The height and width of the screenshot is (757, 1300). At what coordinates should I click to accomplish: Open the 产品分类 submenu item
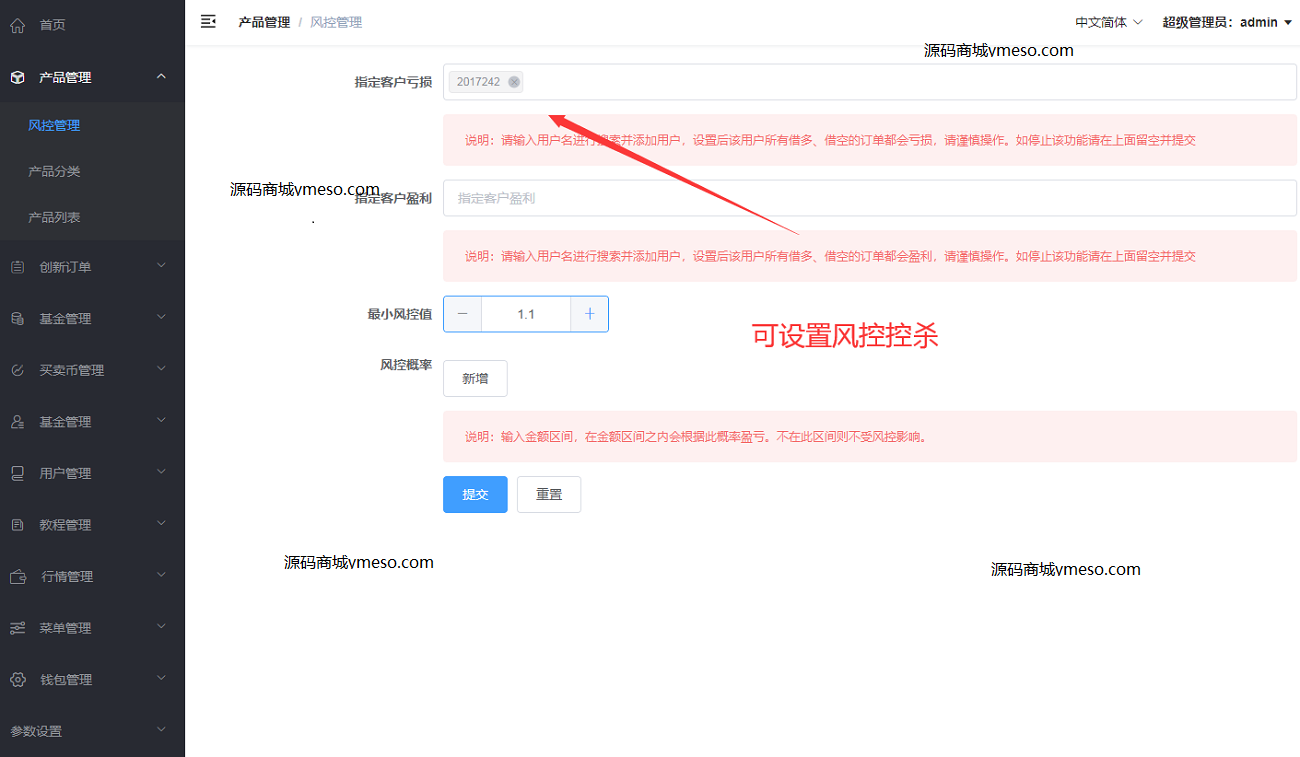click(54, 172)
